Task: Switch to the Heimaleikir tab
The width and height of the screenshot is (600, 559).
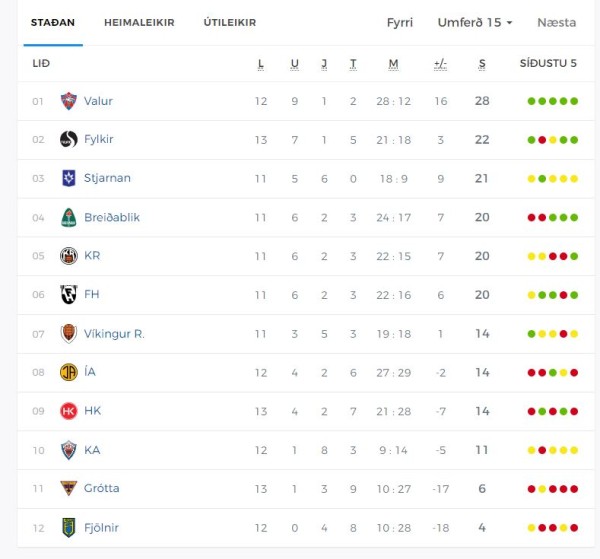Action: coord(139,23)
